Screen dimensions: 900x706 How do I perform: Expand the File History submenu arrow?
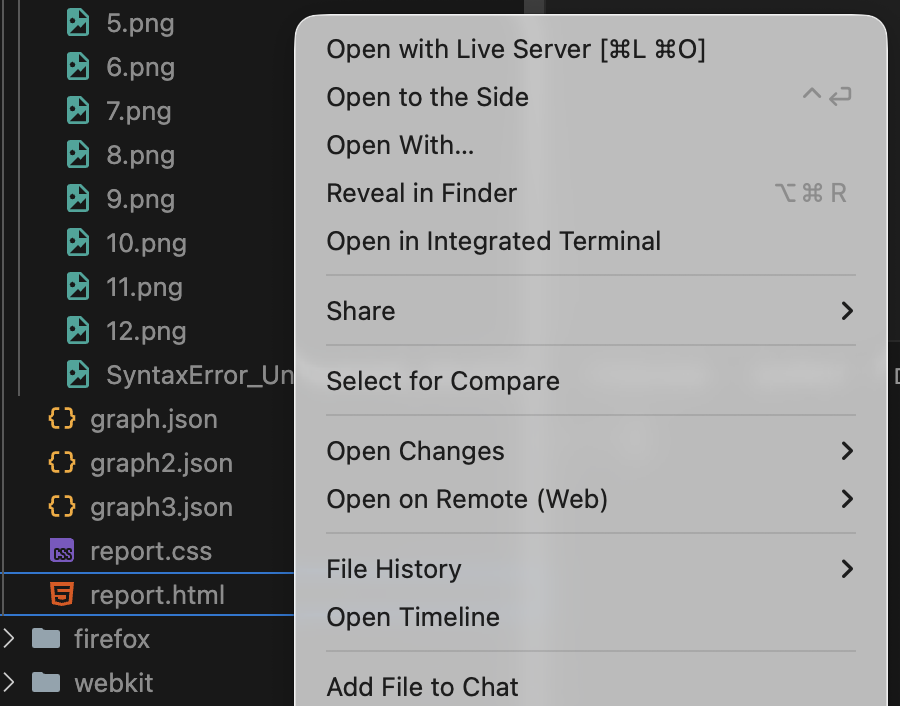(x=846, y=569)
